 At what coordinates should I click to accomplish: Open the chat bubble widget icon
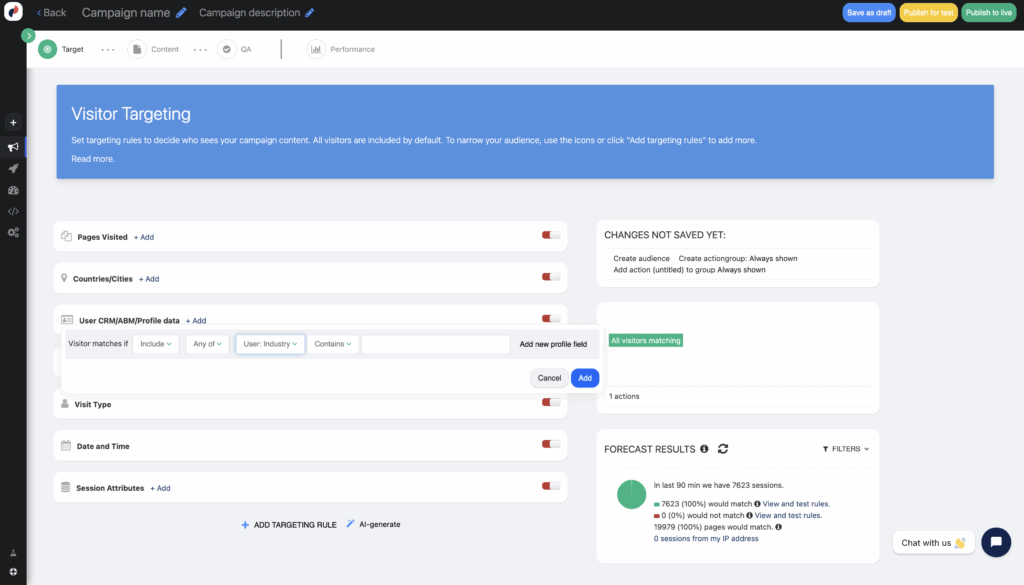click(x=995, y=542)
